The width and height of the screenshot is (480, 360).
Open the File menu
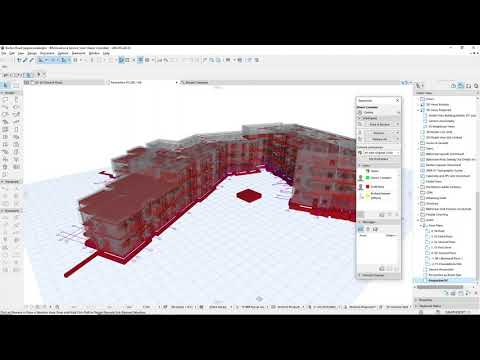pyautogui.click(x=4, y=53)
